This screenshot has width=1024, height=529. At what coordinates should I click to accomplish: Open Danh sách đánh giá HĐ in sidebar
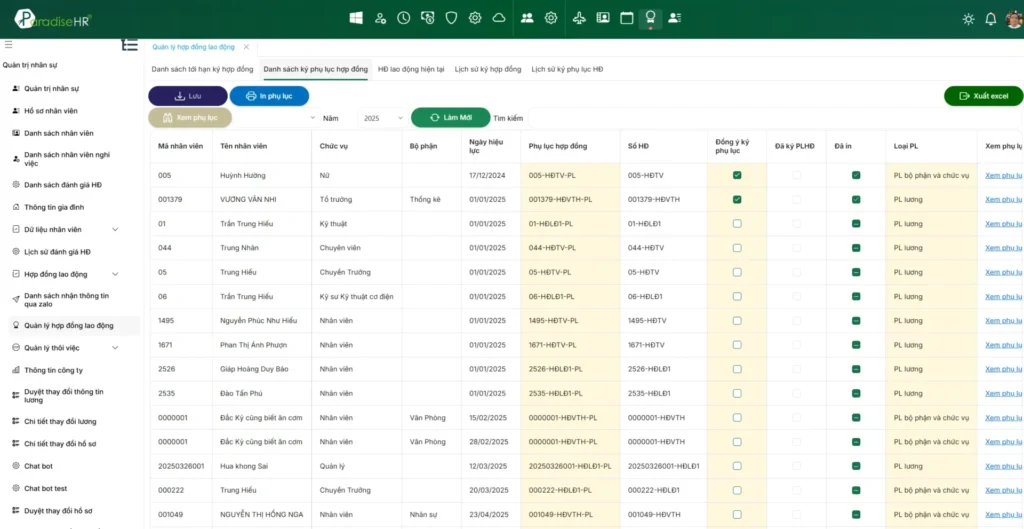pos(63,185)
